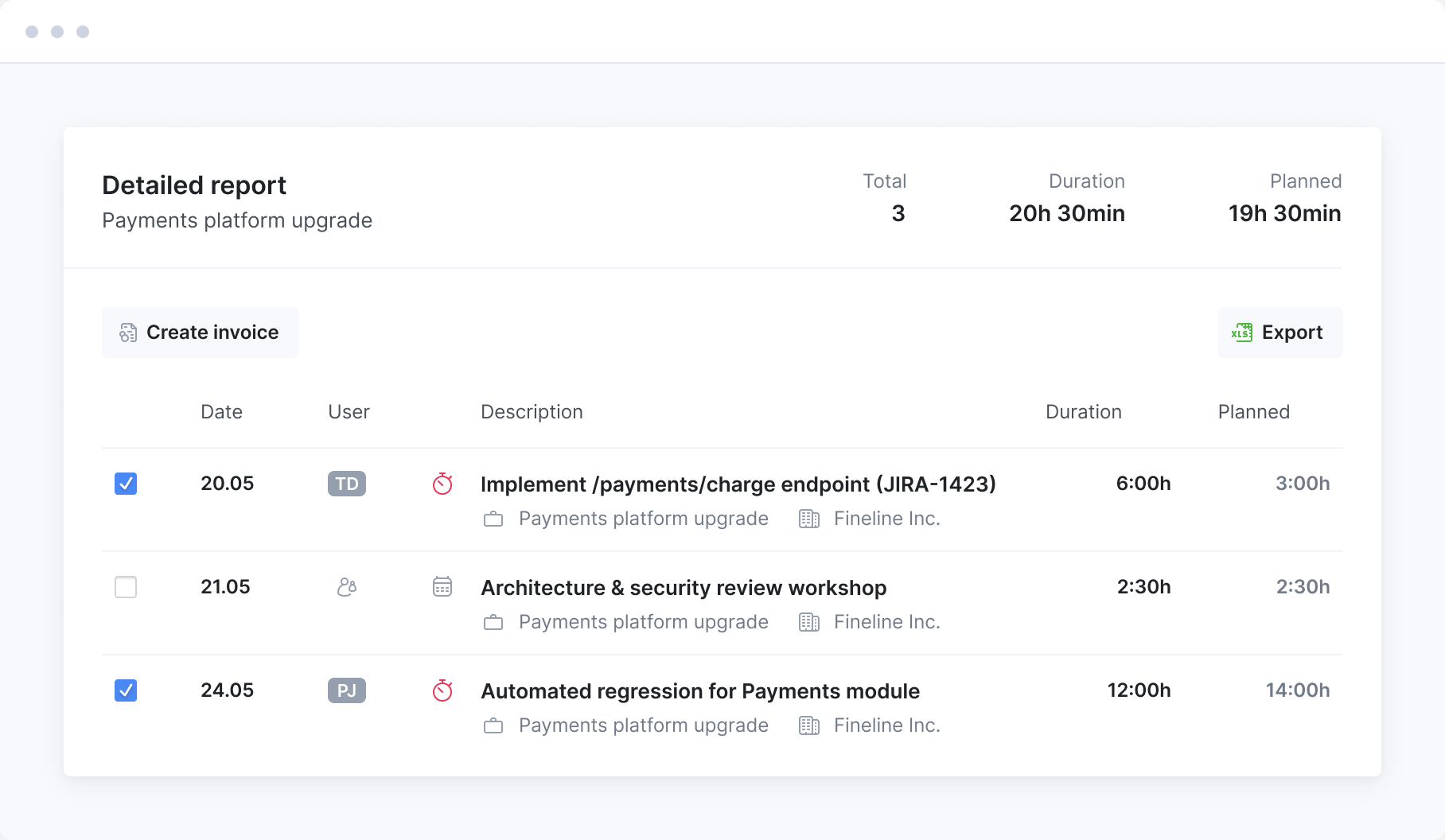Click the stopwatch icon on the 24.05 entry
The width and height of the screenshot is (1445, 840).
442,690
